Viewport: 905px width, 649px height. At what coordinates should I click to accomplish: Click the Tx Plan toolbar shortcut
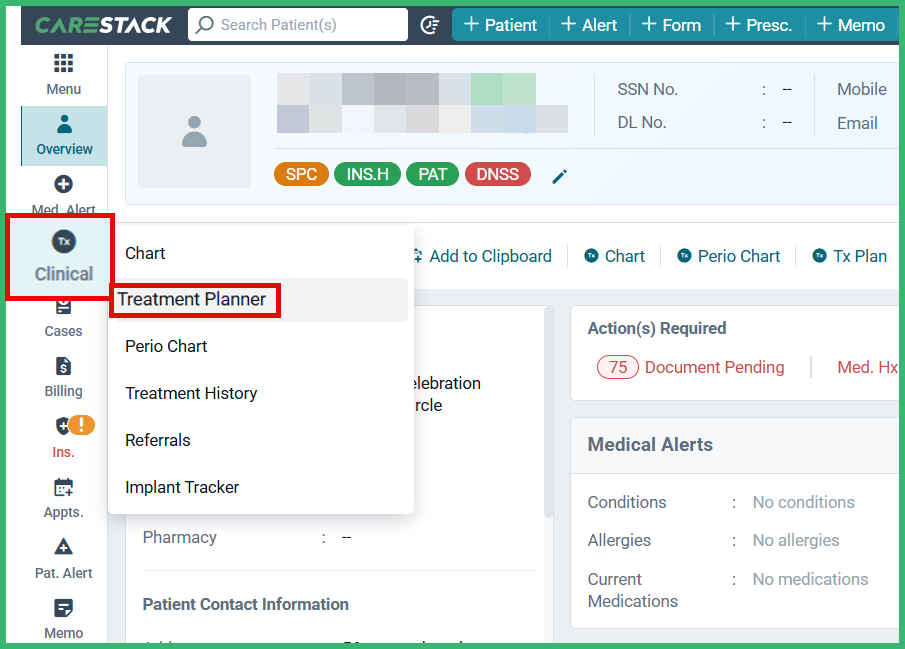(849, 256)
